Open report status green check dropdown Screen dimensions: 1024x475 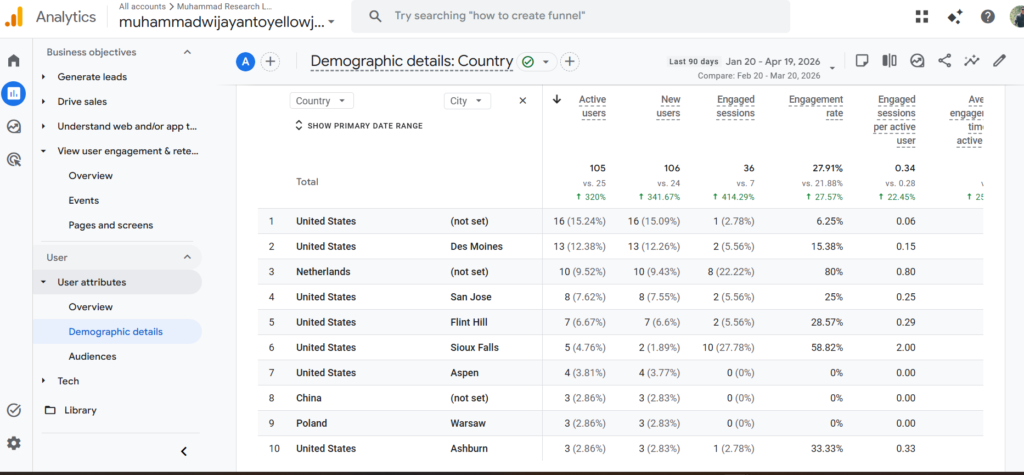[x=537, y=61]
